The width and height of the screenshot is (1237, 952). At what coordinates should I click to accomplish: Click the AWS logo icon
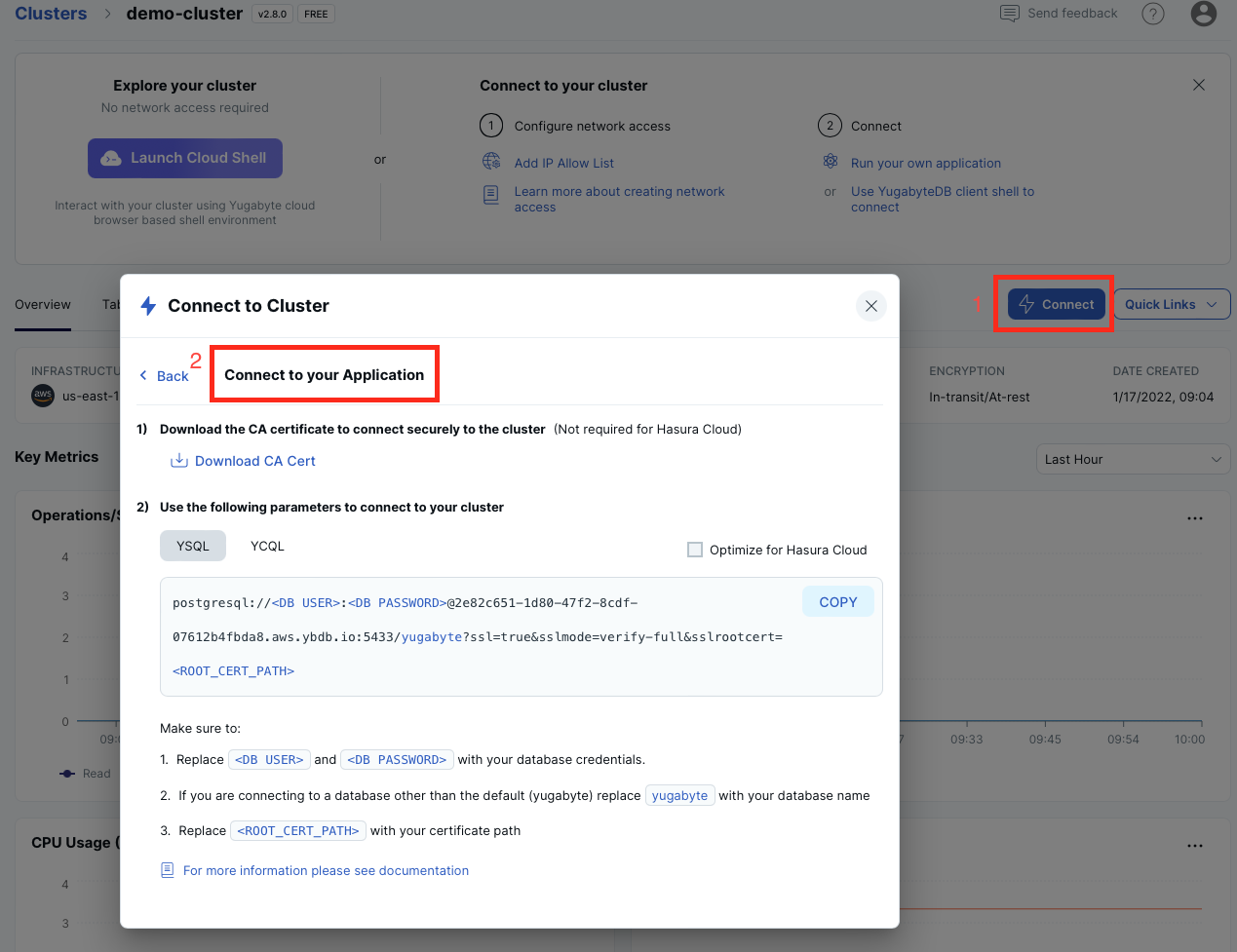43,396
